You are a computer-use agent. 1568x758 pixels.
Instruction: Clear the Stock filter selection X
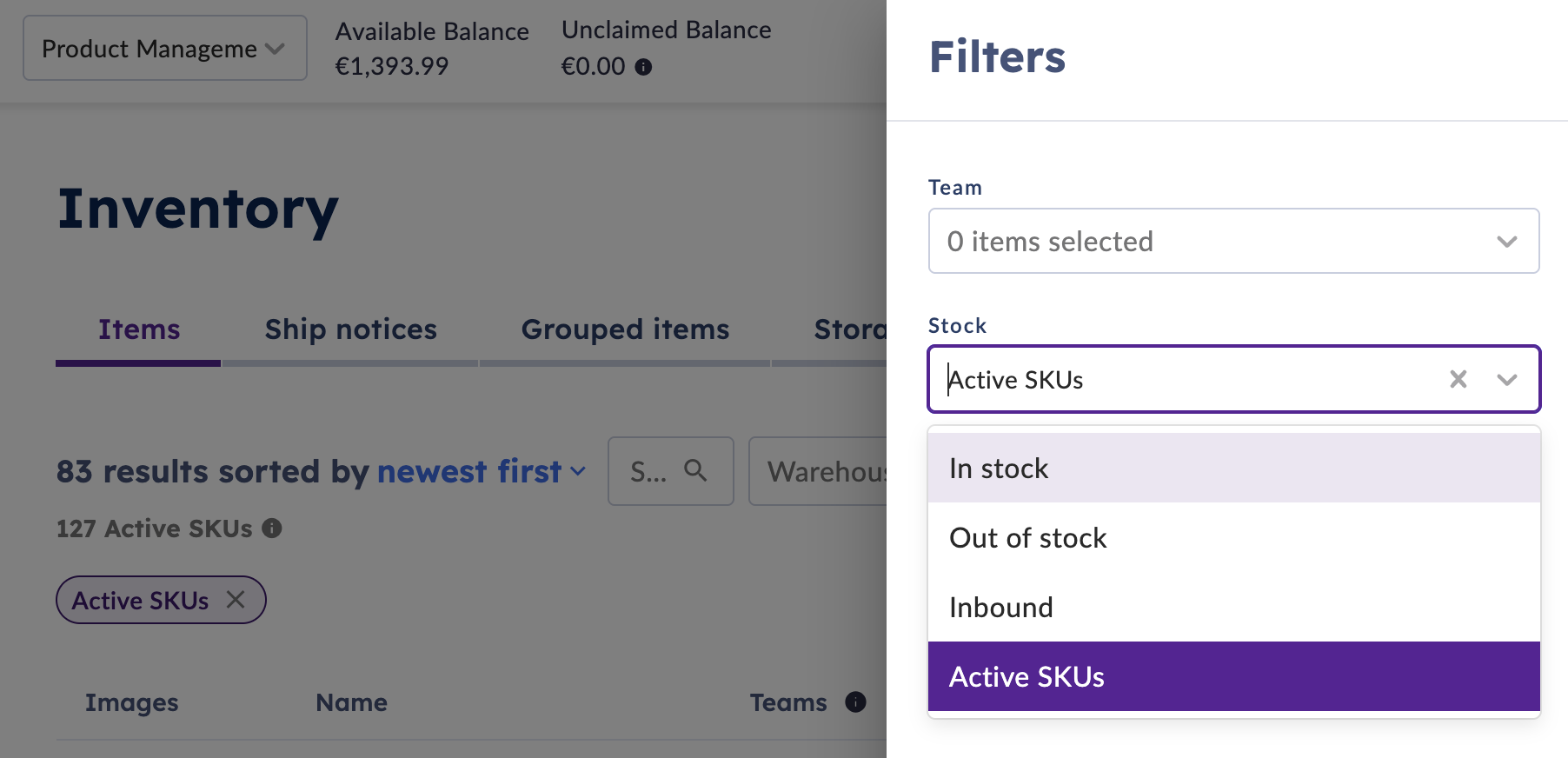(1458, 379)
